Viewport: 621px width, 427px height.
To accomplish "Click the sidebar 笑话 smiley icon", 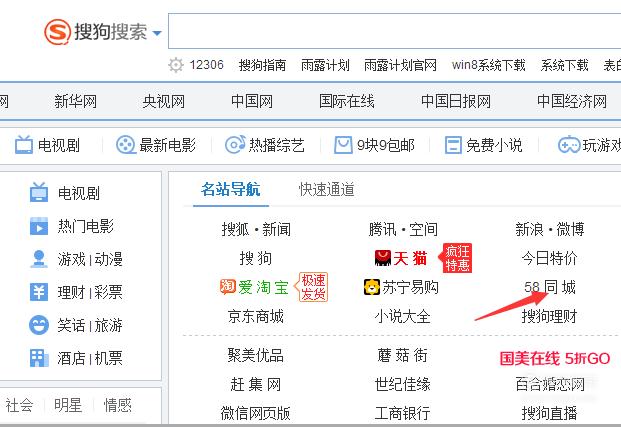I will (x=39, y=325).
